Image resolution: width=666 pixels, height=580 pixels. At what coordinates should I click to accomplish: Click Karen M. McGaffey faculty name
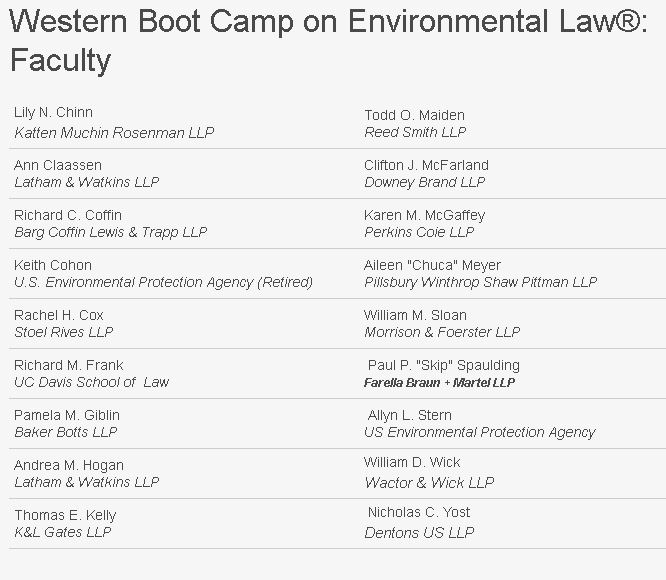click(x=424, y=215)
